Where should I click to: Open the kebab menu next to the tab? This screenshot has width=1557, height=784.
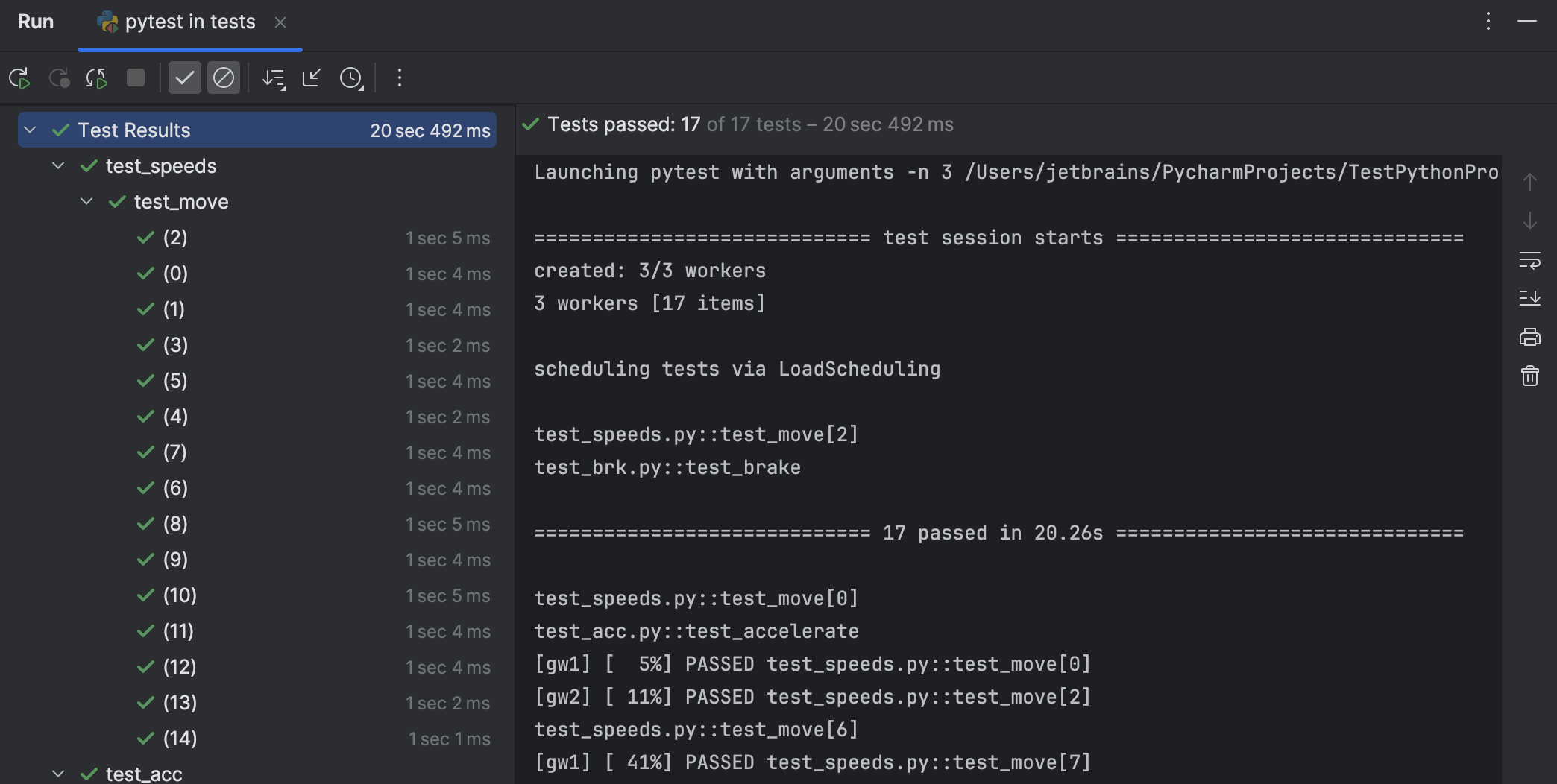coord(1488,21)
